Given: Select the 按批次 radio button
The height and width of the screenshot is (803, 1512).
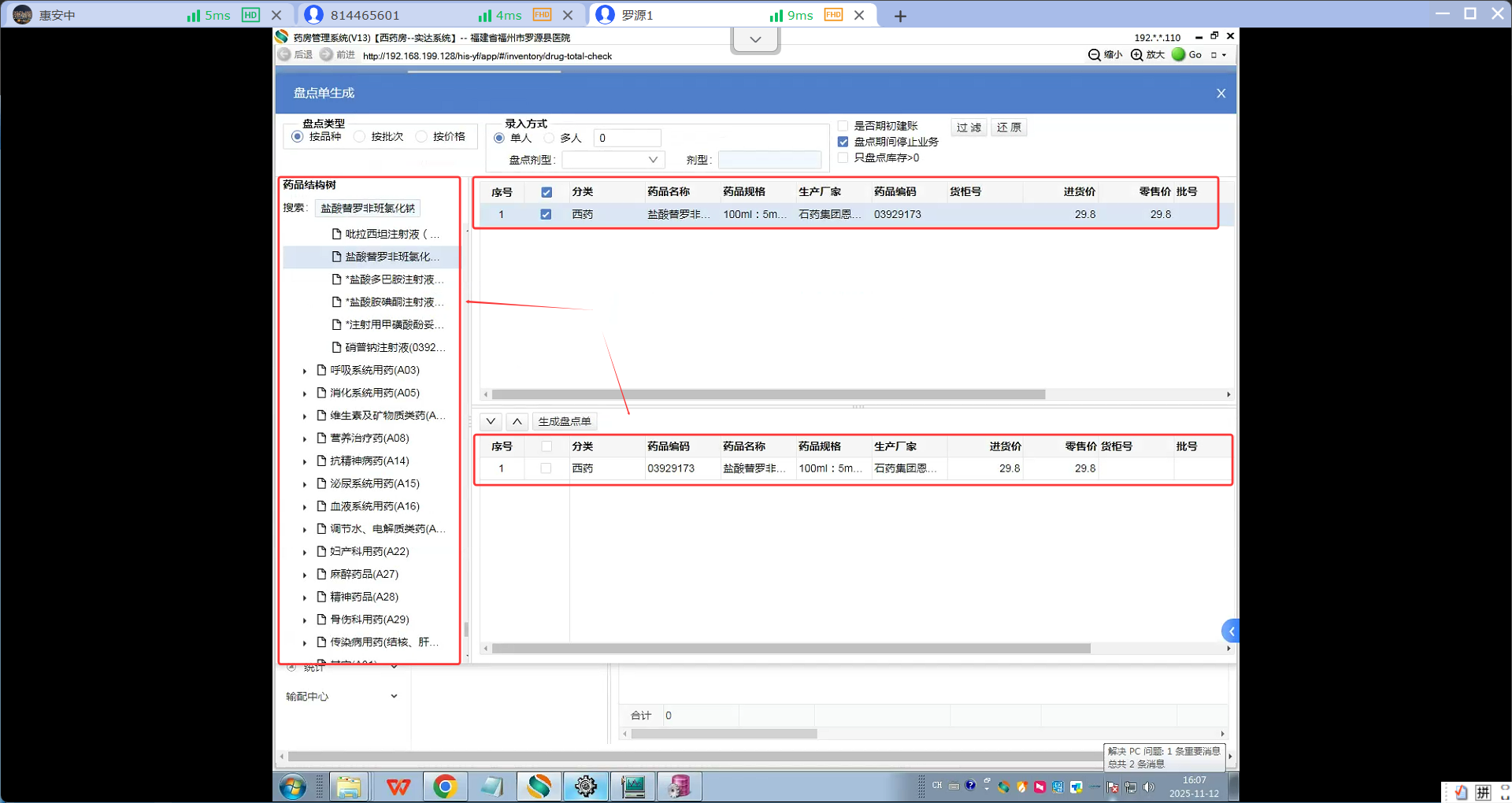Looking at the screenshot, I should pos(359,137).
